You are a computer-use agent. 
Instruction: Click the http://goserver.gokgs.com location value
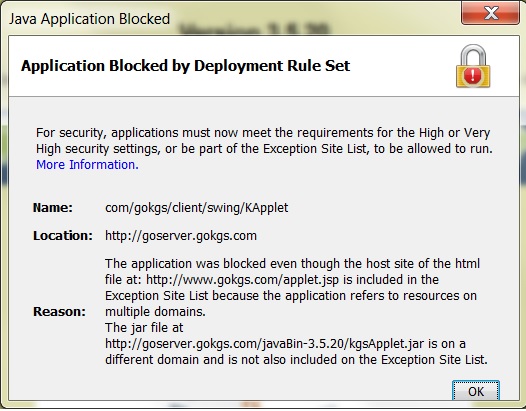click(x=181, y=236)
